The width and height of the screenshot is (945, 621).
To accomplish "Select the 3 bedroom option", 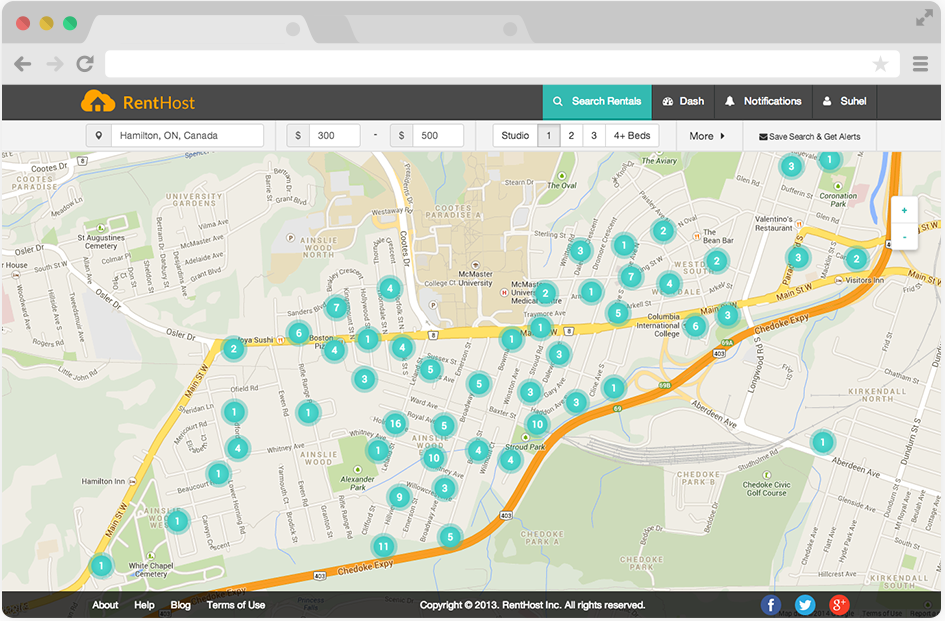I will click(594, 136).
